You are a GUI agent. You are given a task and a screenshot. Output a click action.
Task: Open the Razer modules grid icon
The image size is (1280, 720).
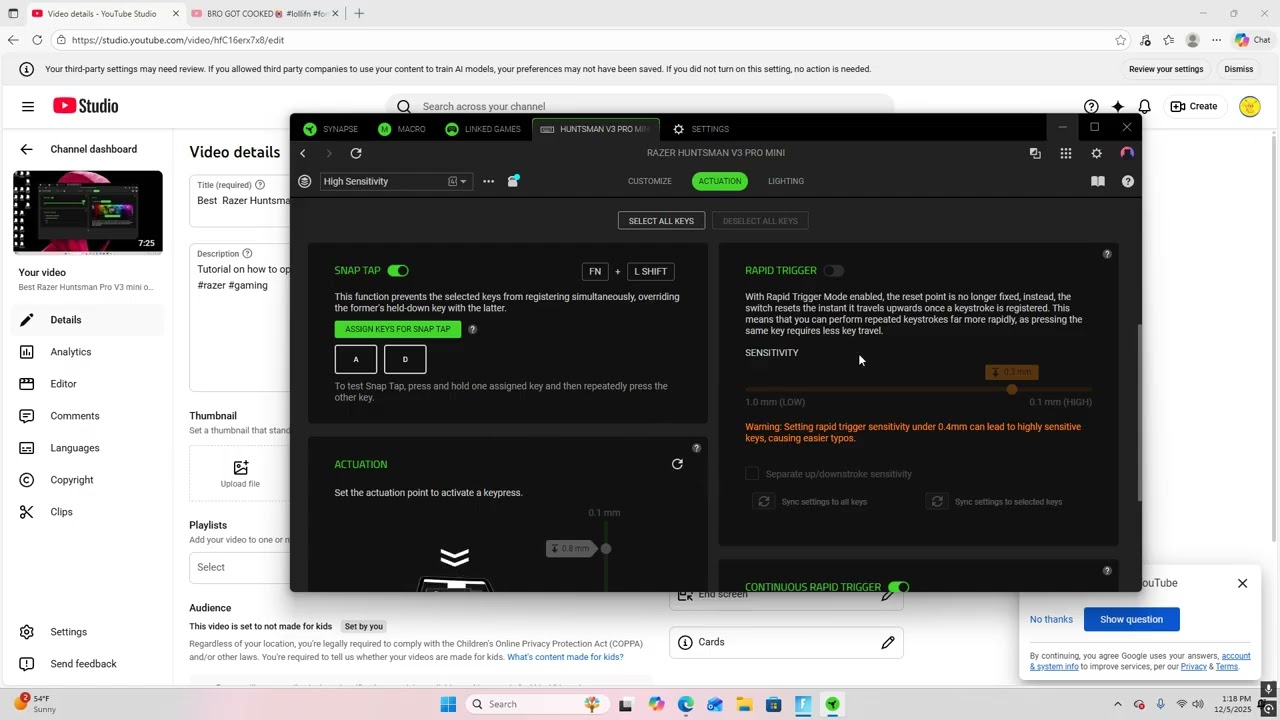(1066, 153)
